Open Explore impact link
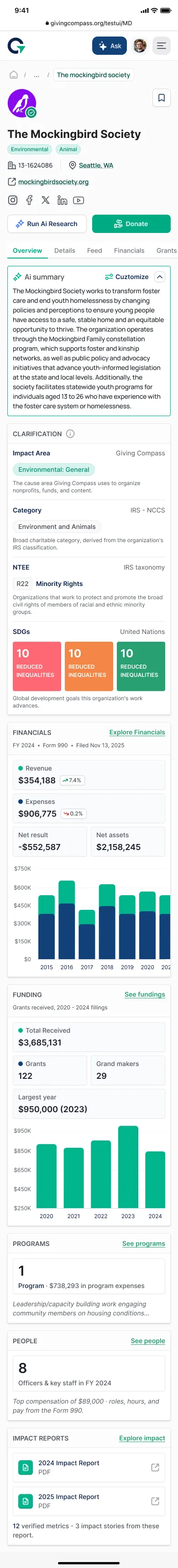 click(x=142, y=1438)
